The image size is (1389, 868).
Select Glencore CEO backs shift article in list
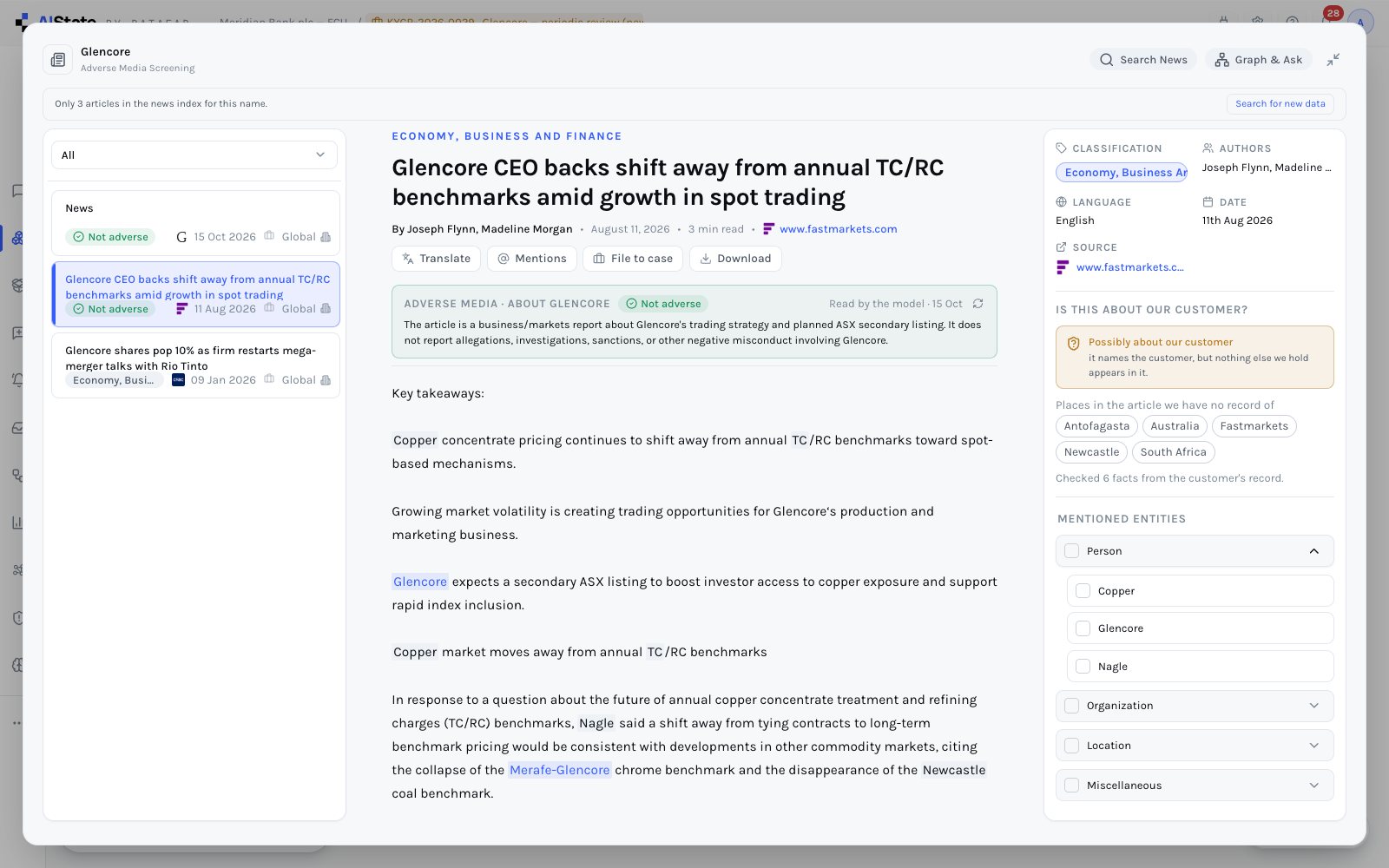[x=195, y=294]
